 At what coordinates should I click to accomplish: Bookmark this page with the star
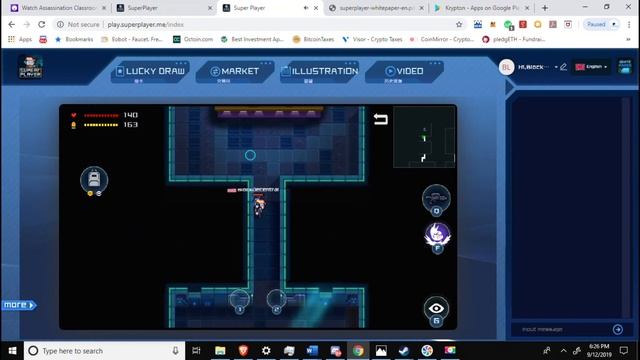(459, 24)
